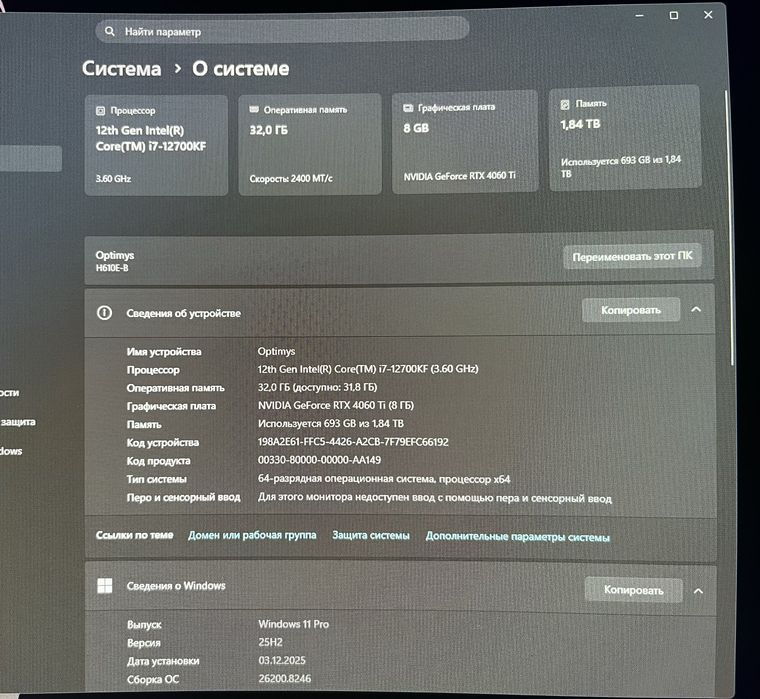Click "Дата установки" label
The image size is (760, 699).
click(x=163, y=661)
